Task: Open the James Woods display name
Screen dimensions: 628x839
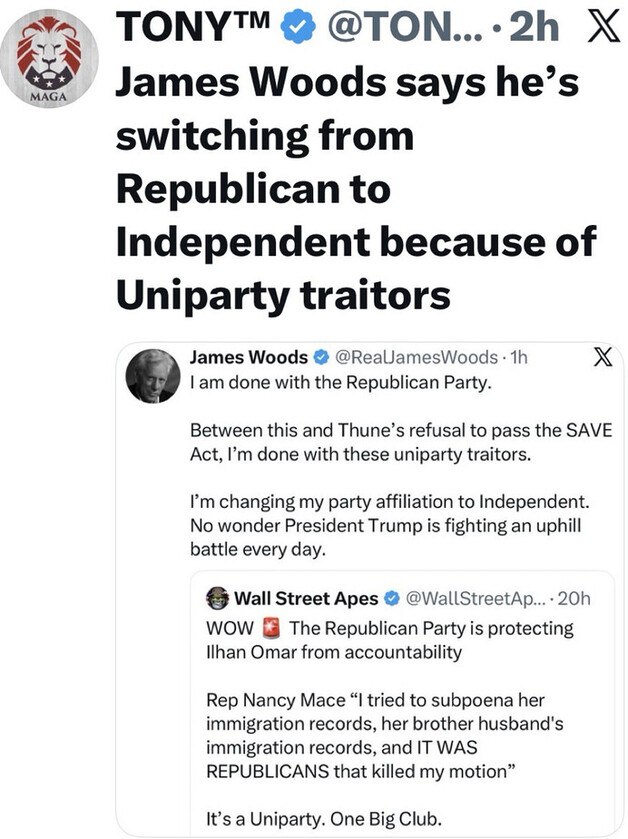Action: coord(248,357)
